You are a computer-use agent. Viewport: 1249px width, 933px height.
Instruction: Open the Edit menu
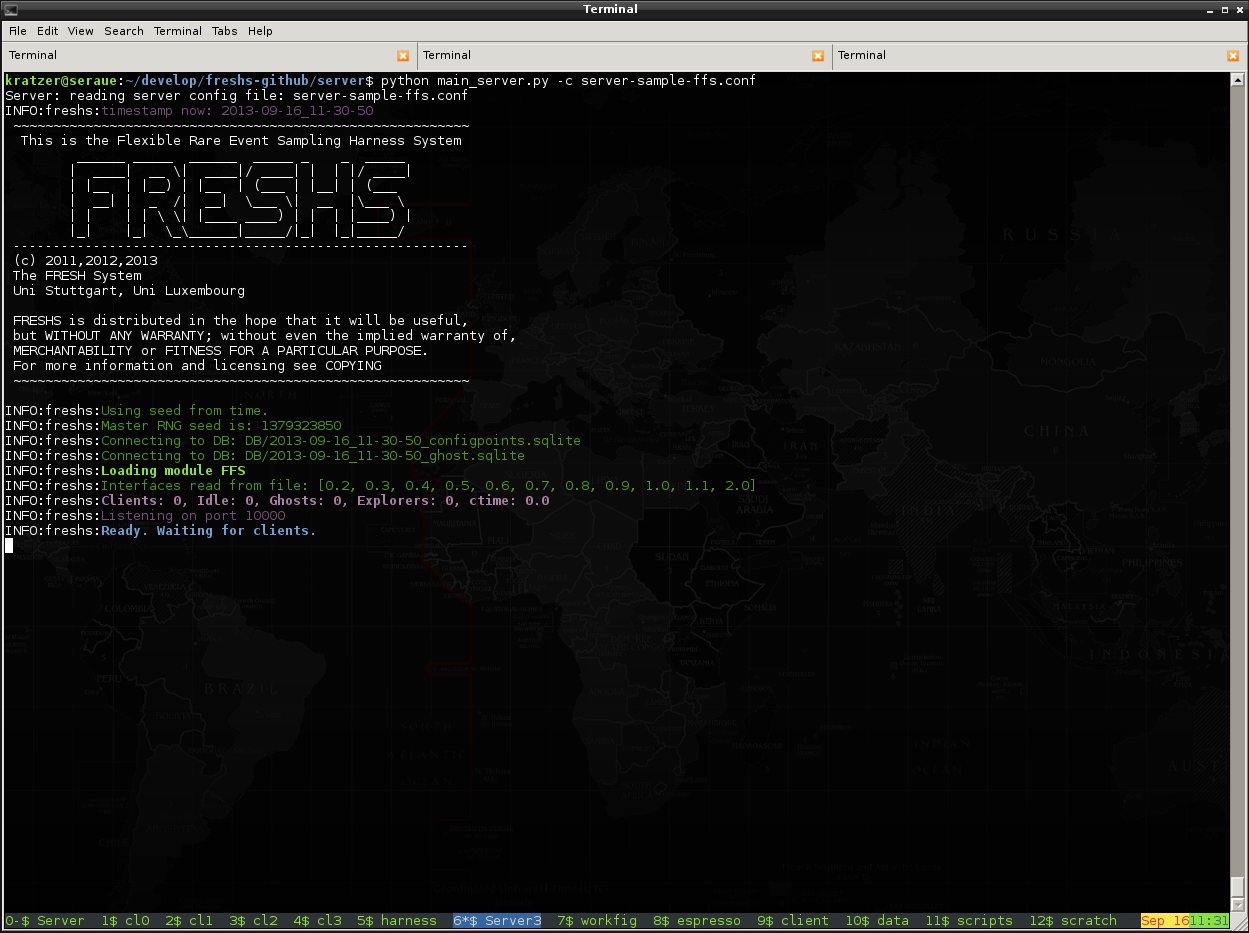(x=47, y=31)
